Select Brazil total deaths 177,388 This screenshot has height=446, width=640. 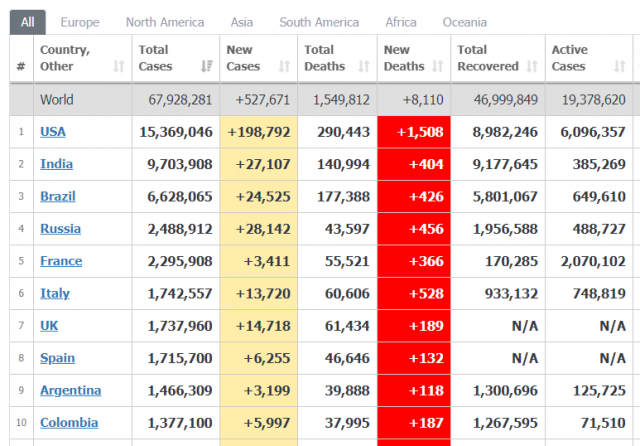click(343, 196)
